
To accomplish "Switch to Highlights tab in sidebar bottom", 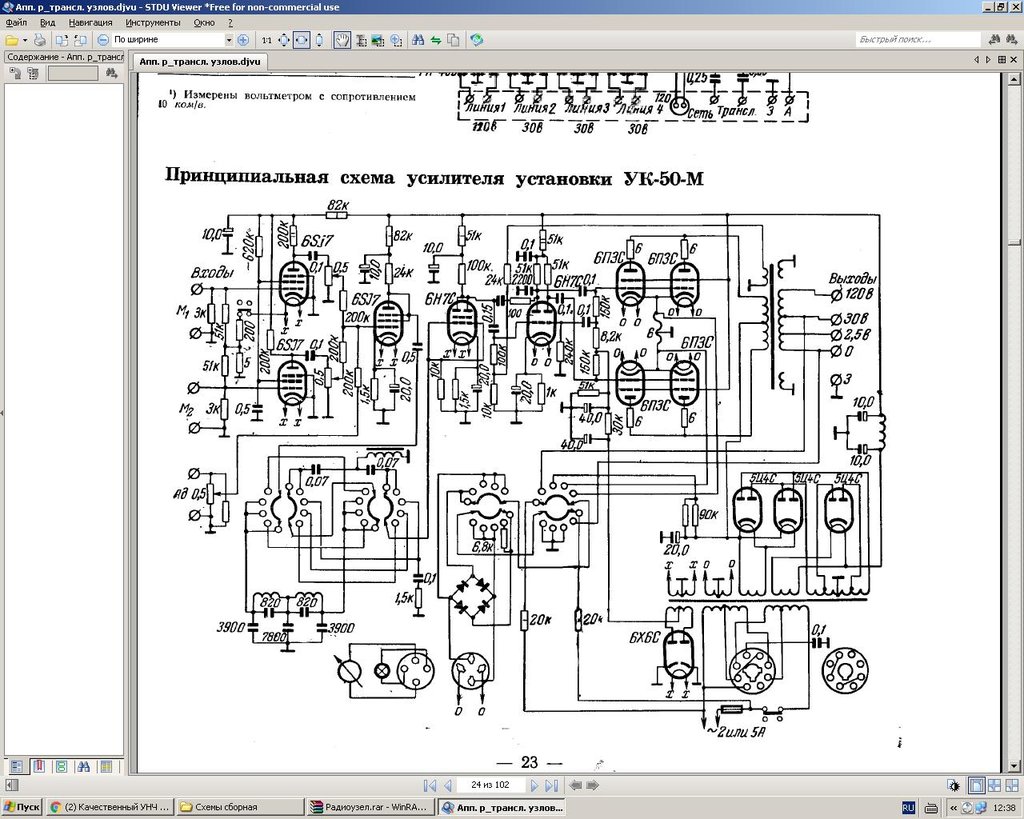I will (106, 767).
